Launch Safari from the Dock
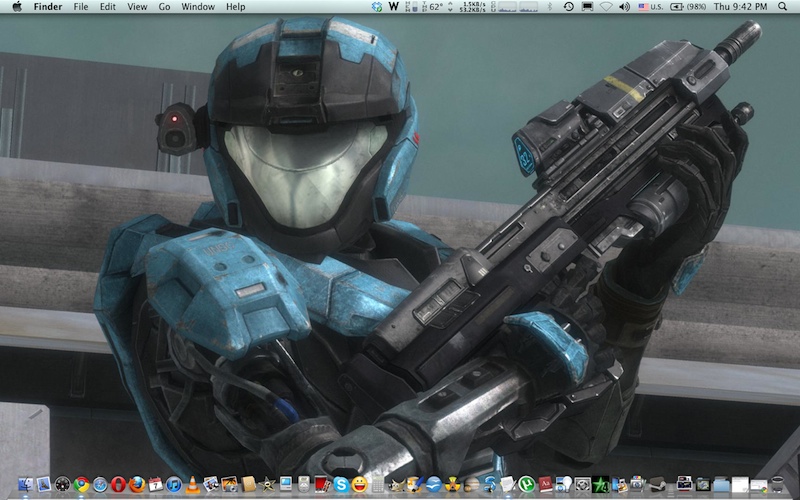Screen dimensions: 800x500 pos(100,484)
